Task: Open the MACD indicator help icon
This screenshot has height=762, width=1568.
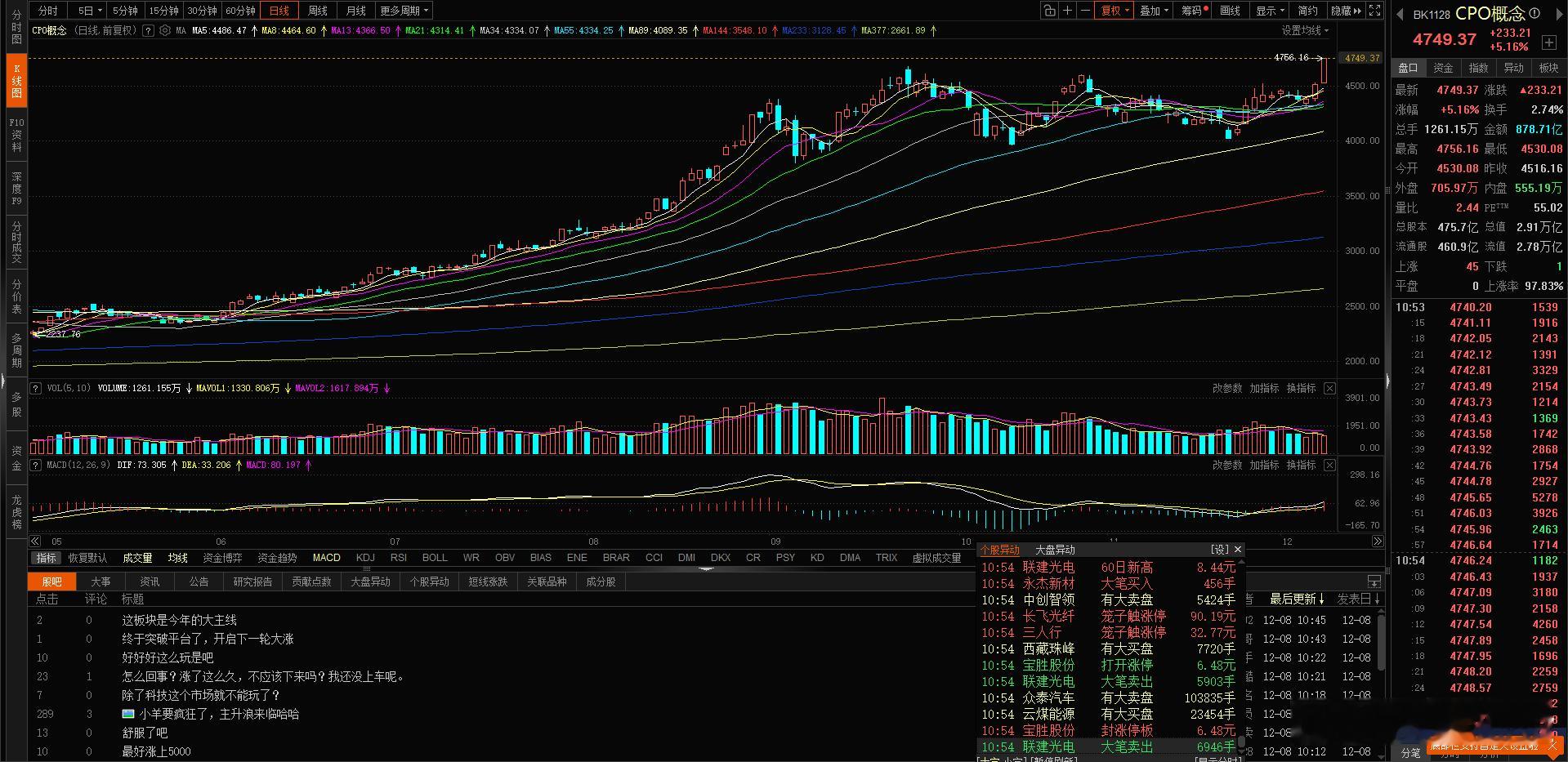Action: [36, 465]
